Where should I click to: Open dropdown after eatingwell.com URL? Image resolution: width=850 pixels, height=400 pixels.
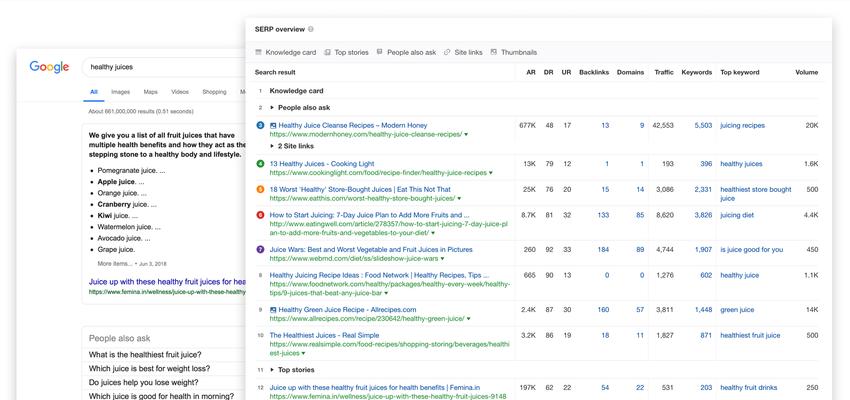[x=433, y=233]
